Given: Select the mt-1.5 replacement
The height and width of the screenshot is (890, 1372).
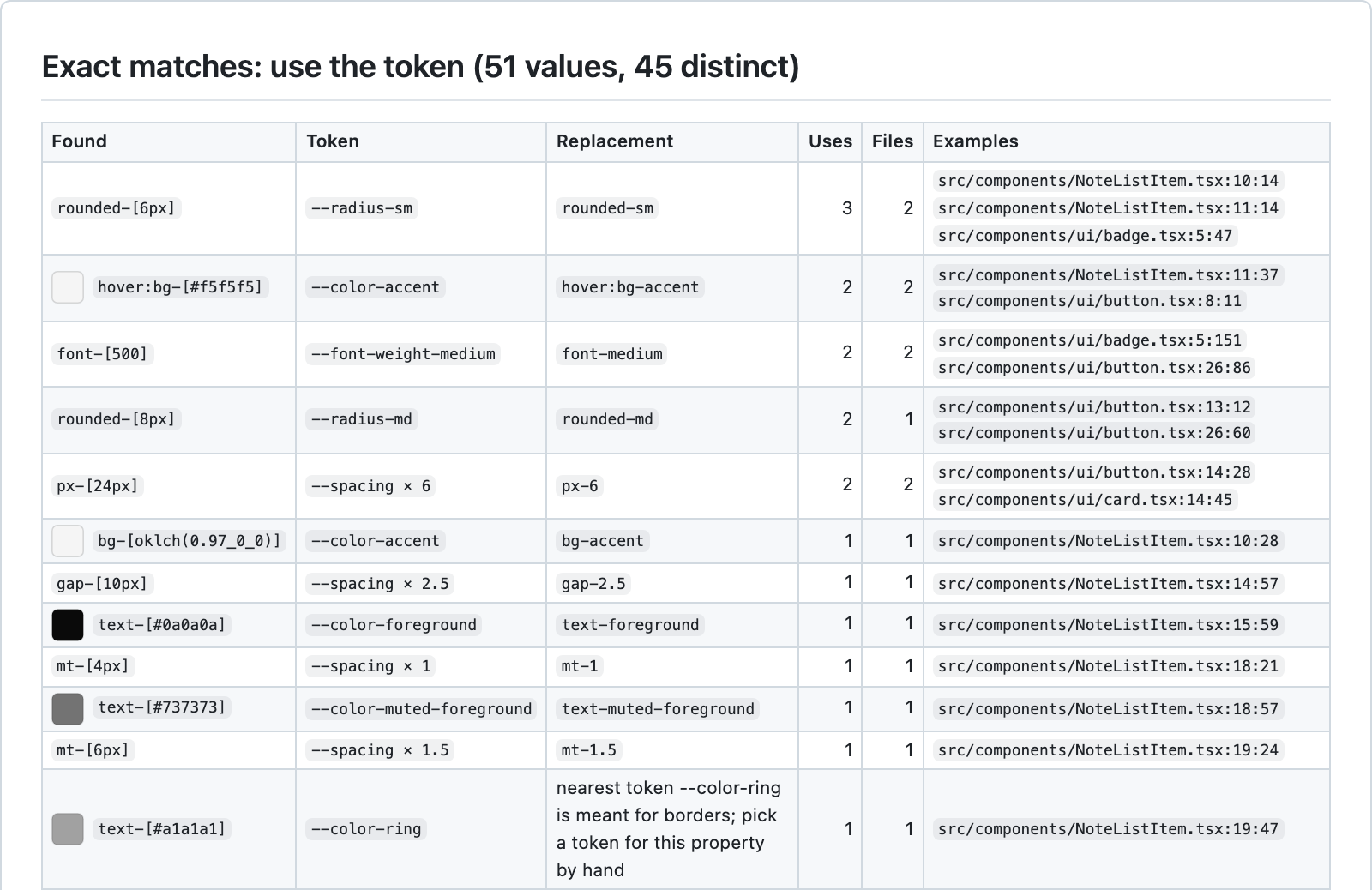Looking at the screenshot, I should coord(588,750).
